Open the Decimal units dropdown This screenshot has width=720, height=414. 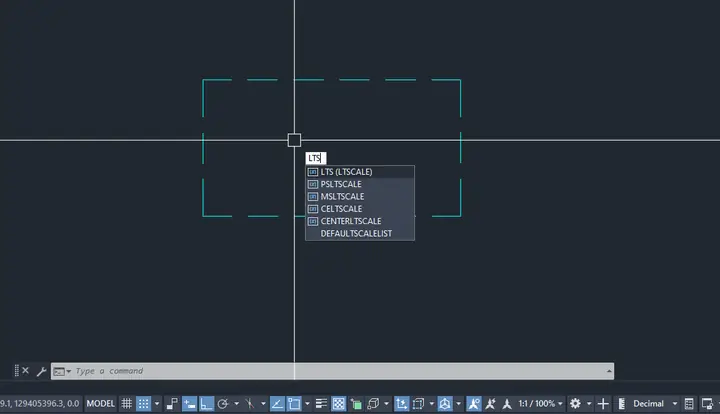click(x=655, y=404)
